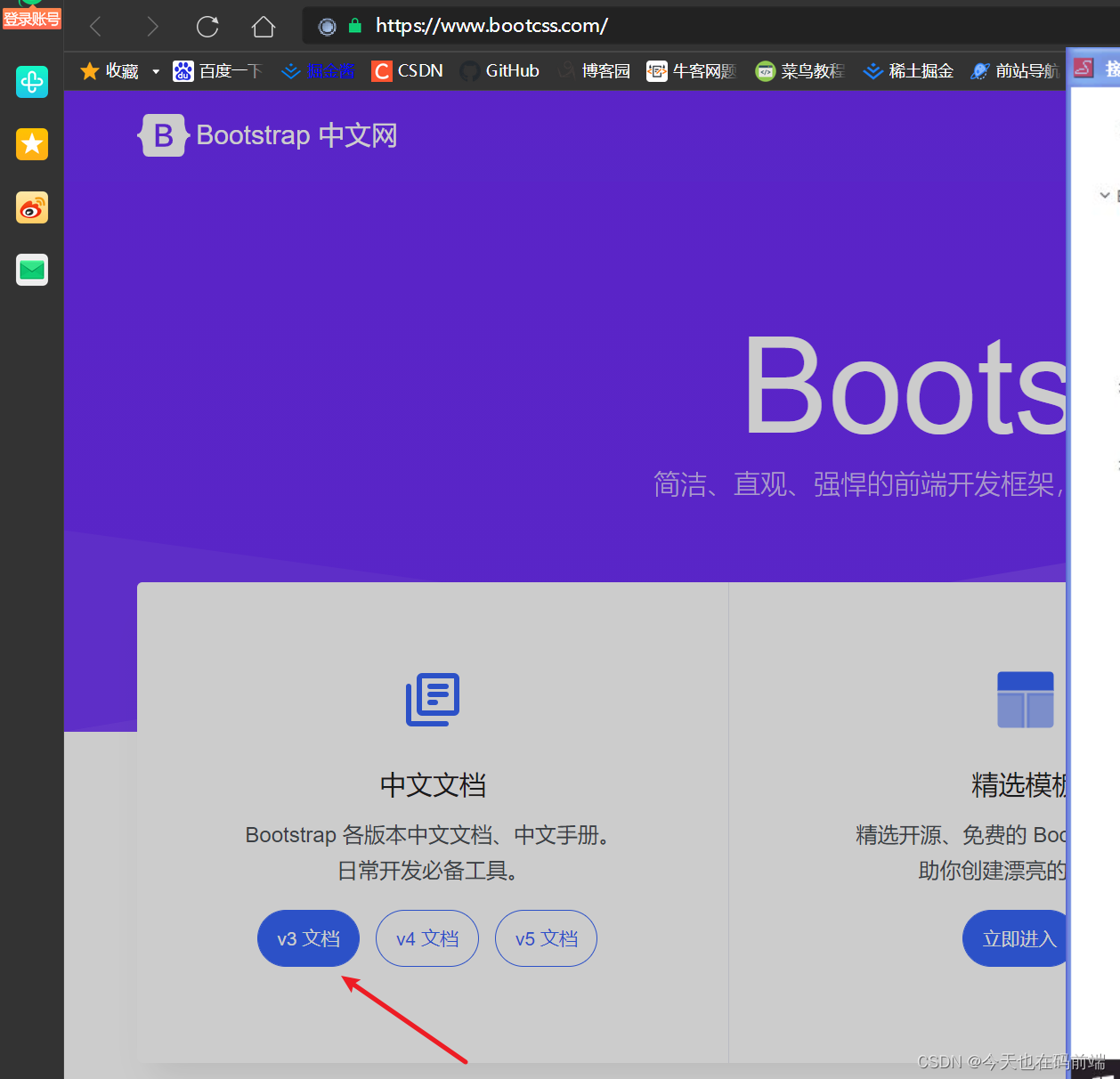
Task: Open the mail icon in the sidebar
Action: coord(32,270)
